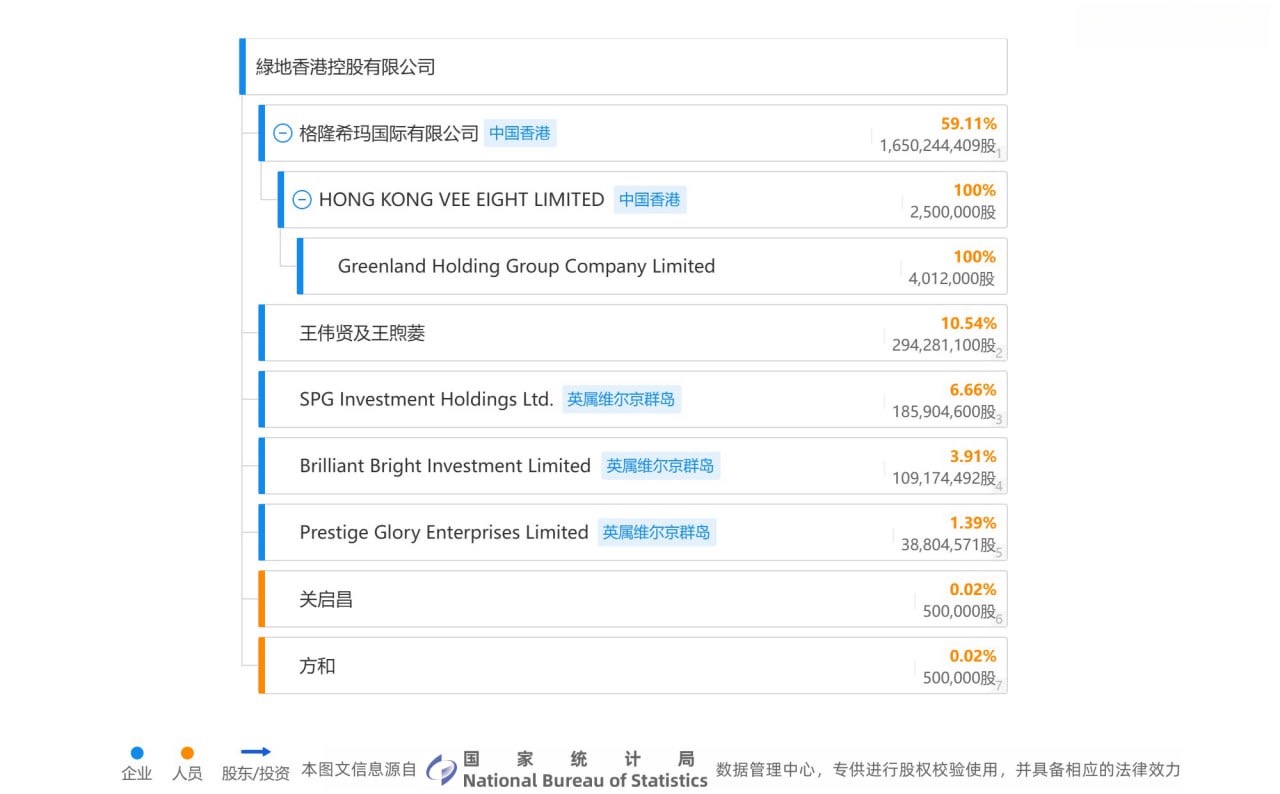Viewport: 1280px width, 794px height.
Task: Click 英属维尔京群岛 tag beside Prestige Glory Enterprises
Action: click(657, 532)
